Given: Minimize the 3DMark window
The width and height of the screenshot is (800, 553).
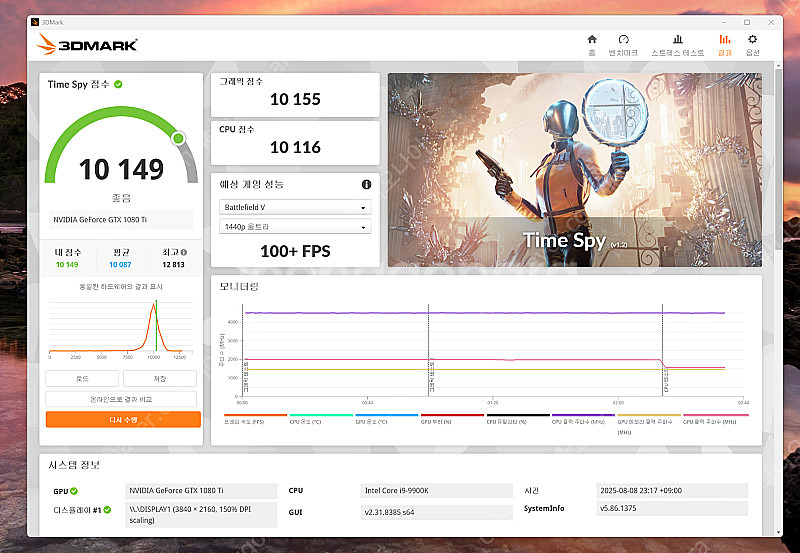Looking at the screenshot, I should (x=723, y=22).
